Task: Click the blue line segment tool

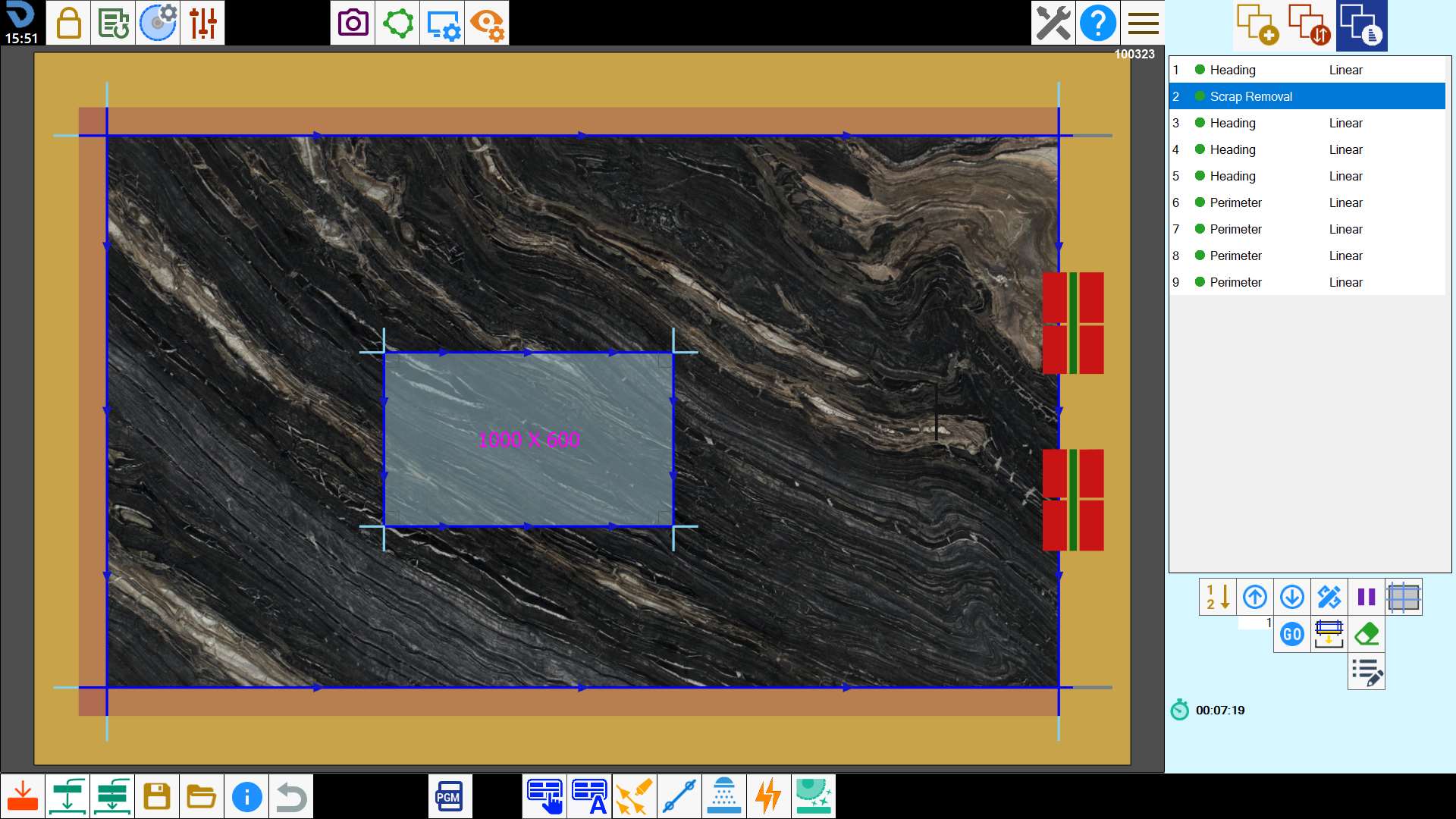Action: (x=679, y=796)
